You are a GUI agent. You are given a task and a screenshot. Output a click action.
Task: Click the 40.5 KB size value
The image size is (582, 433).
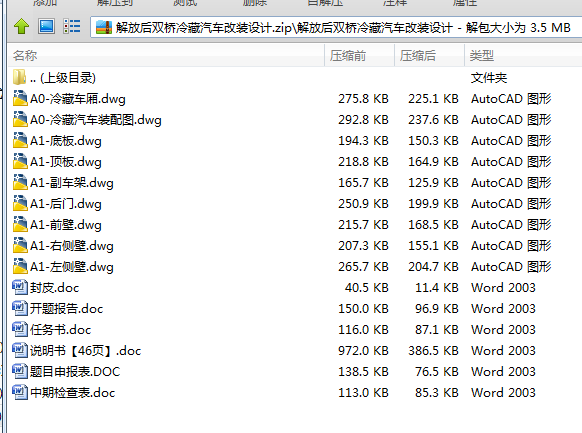click(x=366, y=288)
